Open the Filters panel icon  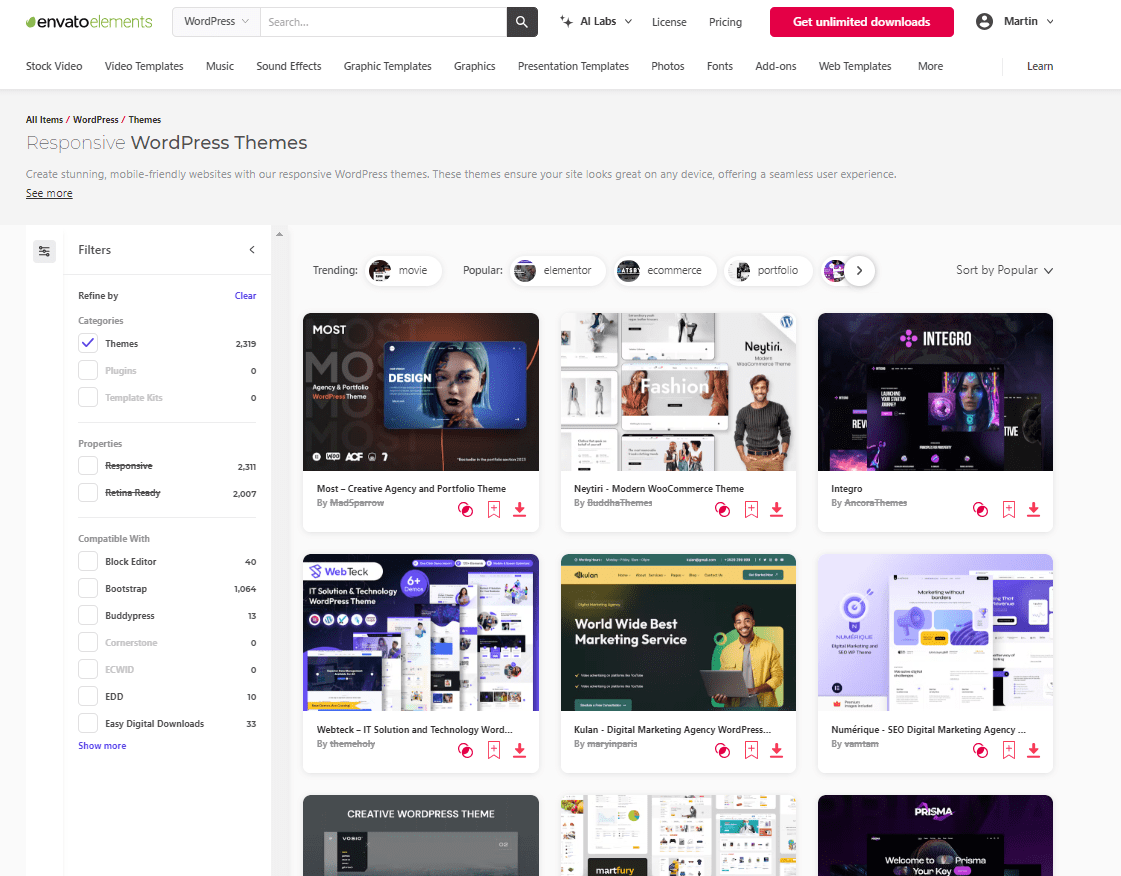[44, 250]
